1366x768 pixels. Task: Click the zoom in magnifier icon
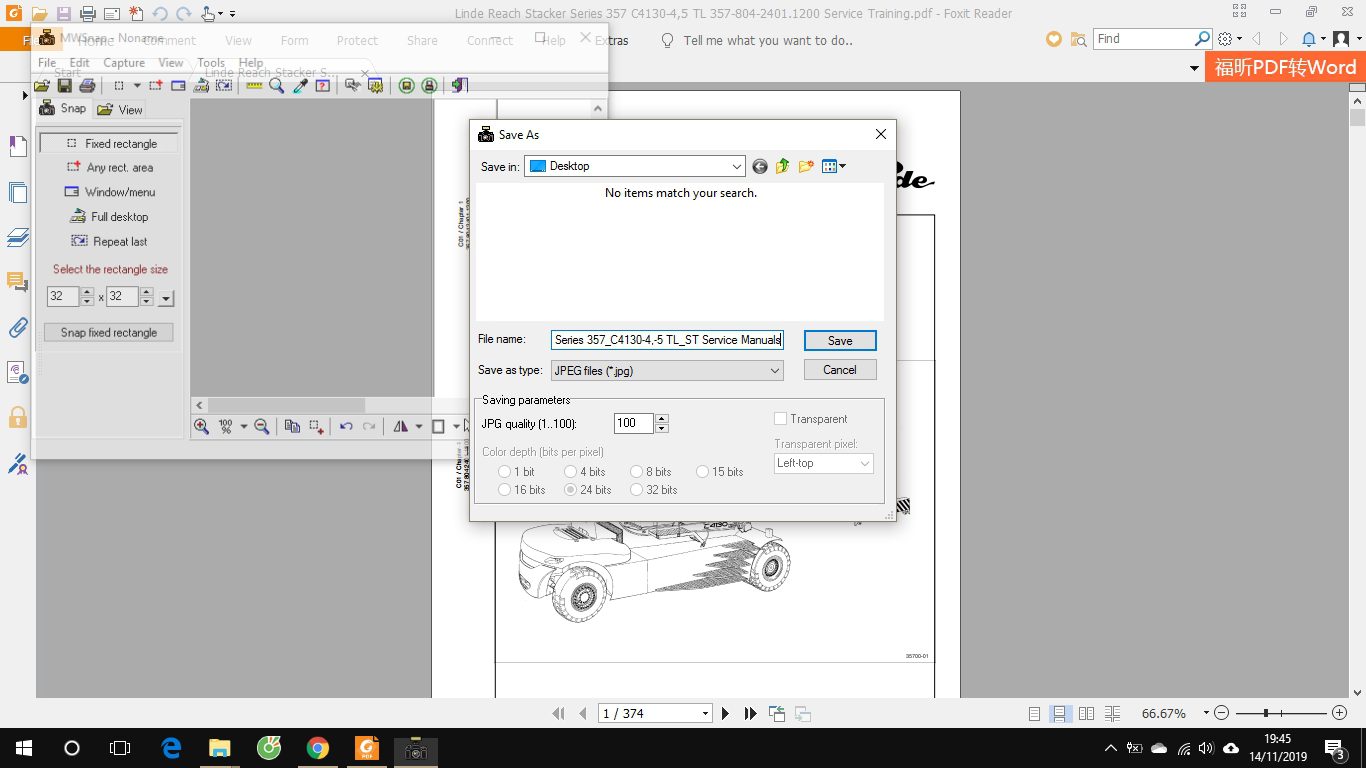[x=201, y=426]
